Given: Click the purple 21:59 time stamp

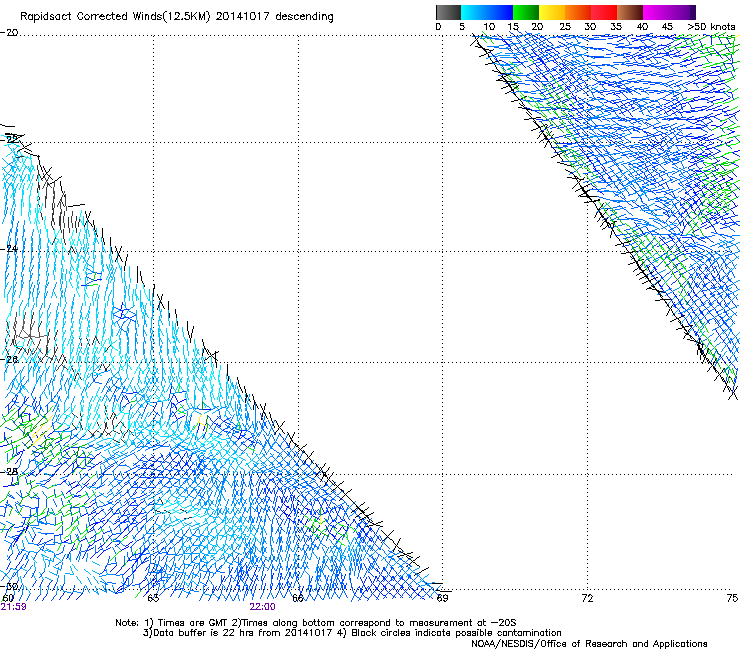Looking at the screenshot, I should click(x=13, y=607).
